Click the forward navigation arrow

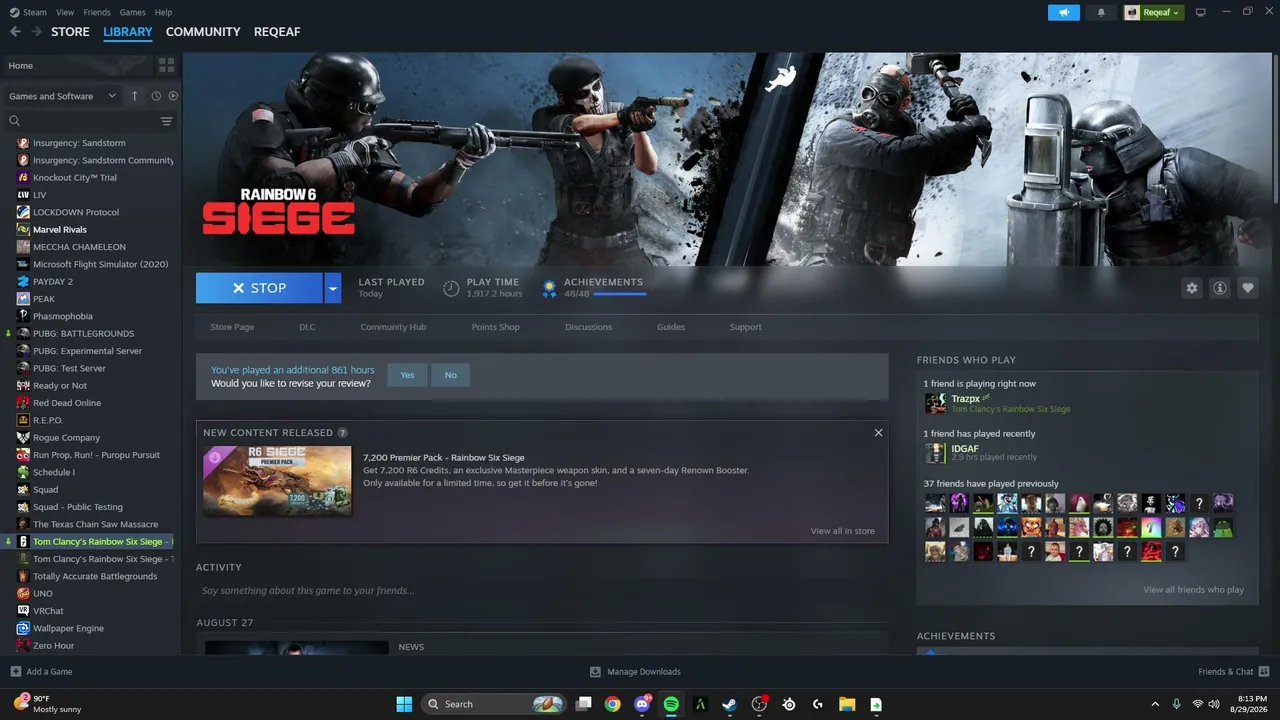pyautogui.click(x=37, y=32)
